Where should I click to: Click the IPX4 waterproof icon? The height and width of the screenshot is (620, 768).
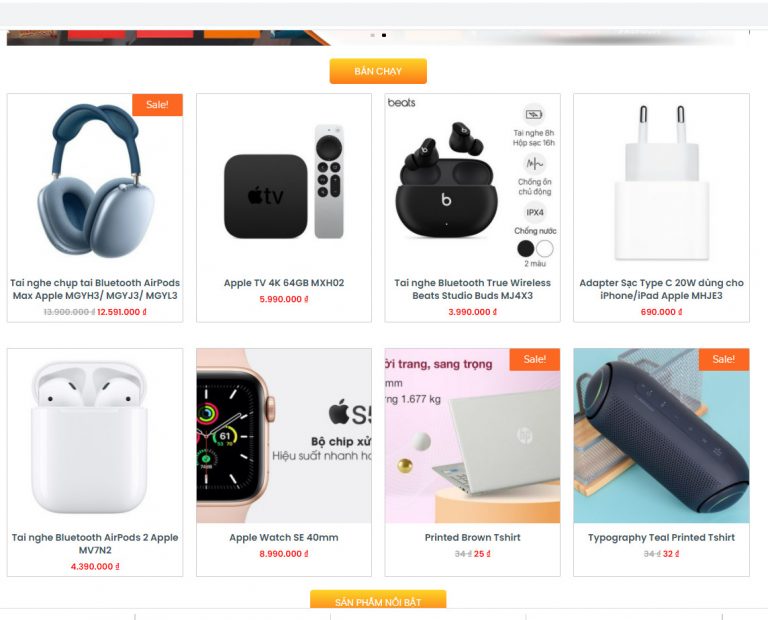point(535,213)
